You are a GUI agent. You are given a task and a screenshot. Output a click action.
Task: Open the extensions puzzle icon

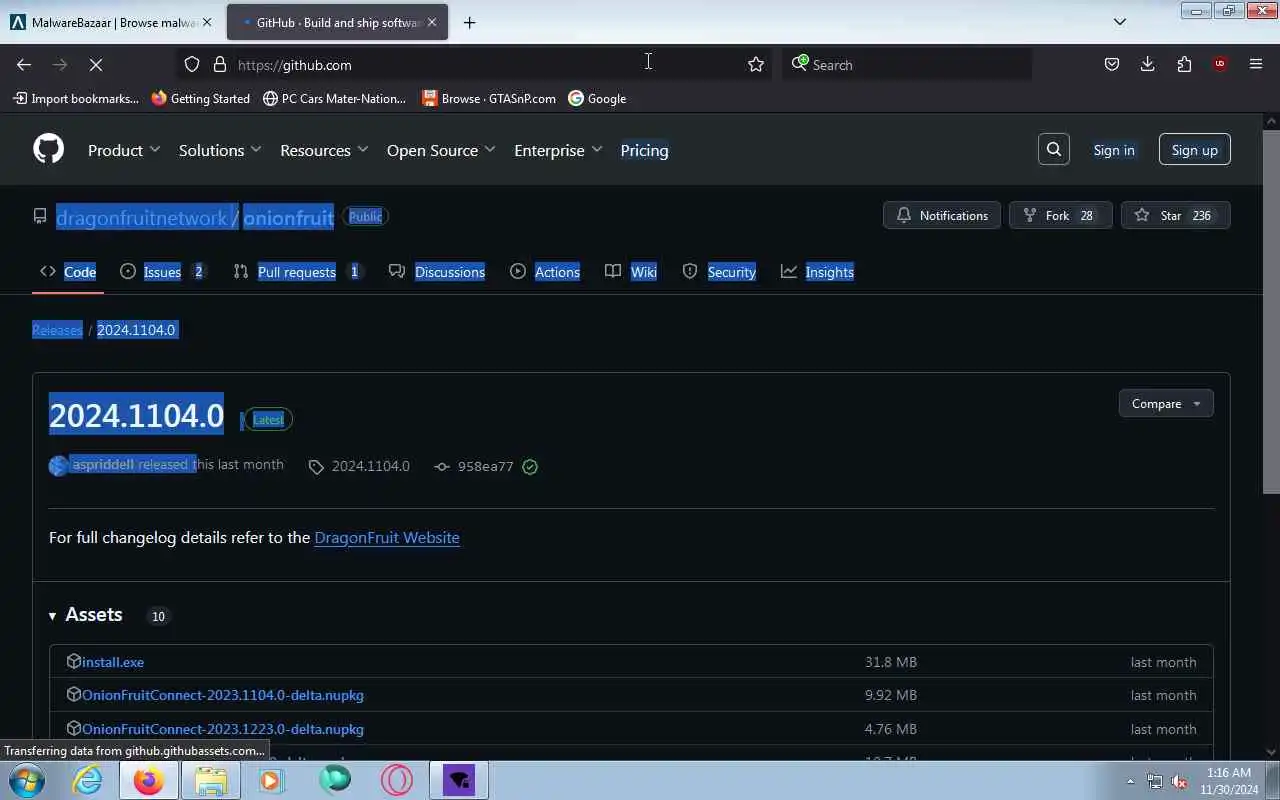pyautogui.click(x=1184, y=64)
